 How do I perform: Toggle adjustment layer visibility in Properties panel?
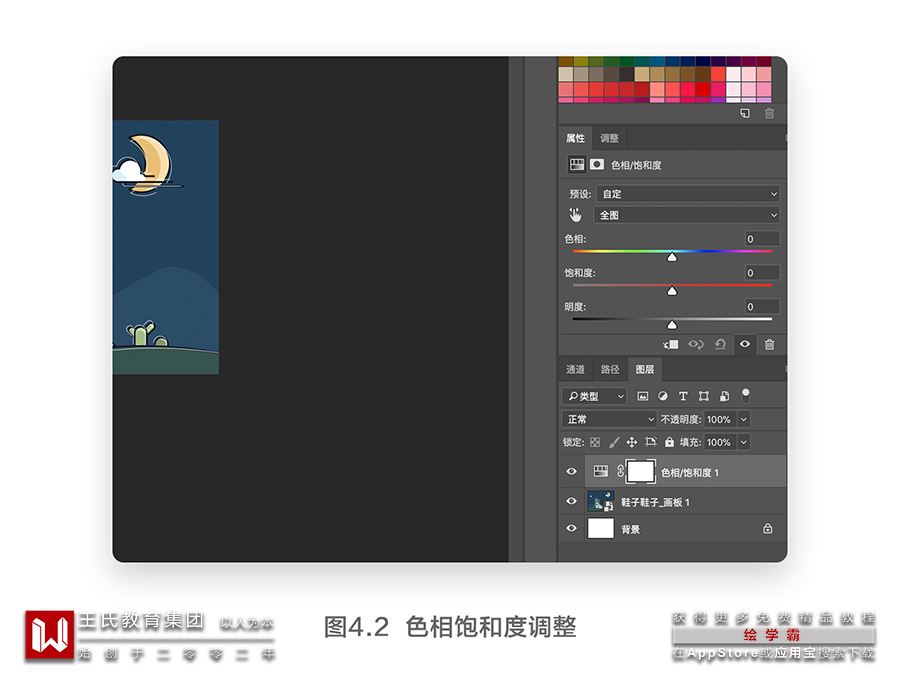[x=744, y=344]
